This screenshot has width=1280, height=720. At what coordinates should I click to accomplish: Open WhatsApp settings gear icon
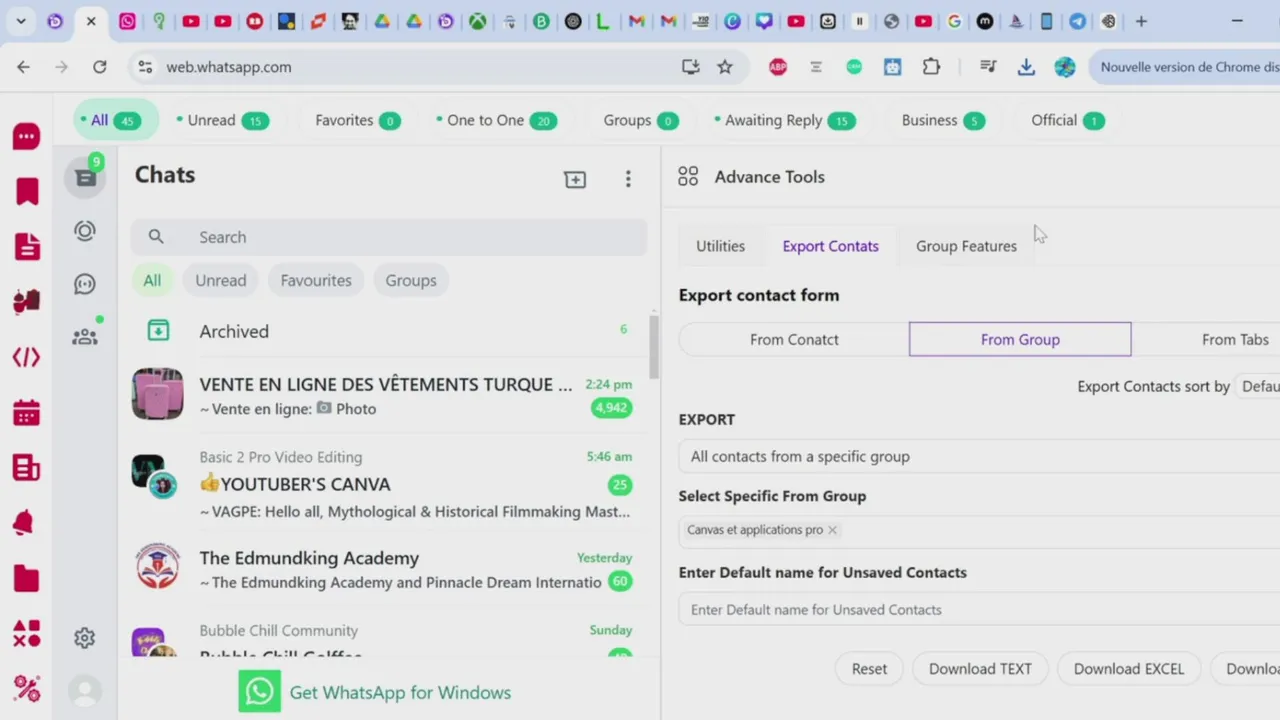(x=85, y=638)
